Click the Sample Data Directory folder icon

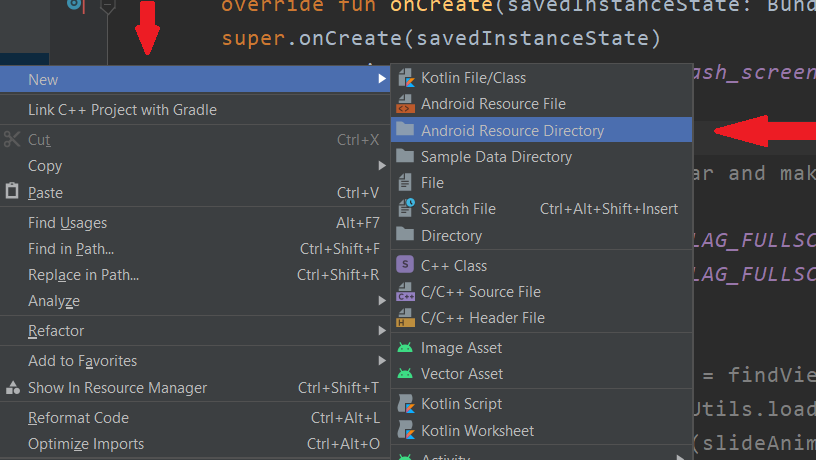405,157
